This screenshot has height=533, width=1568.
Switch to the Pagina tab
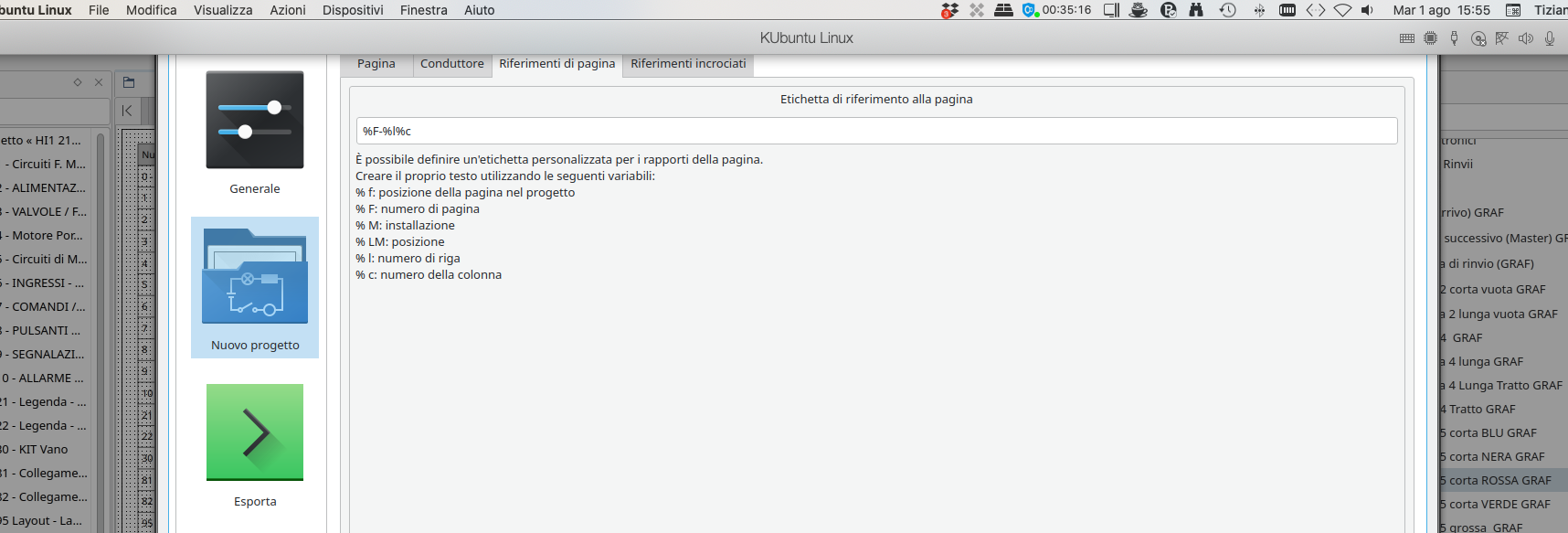(376, 64)
